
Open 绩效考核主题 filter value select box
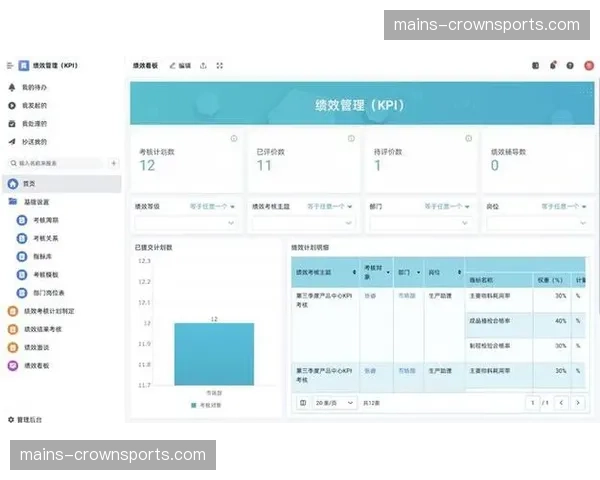(x=303, y=223)
